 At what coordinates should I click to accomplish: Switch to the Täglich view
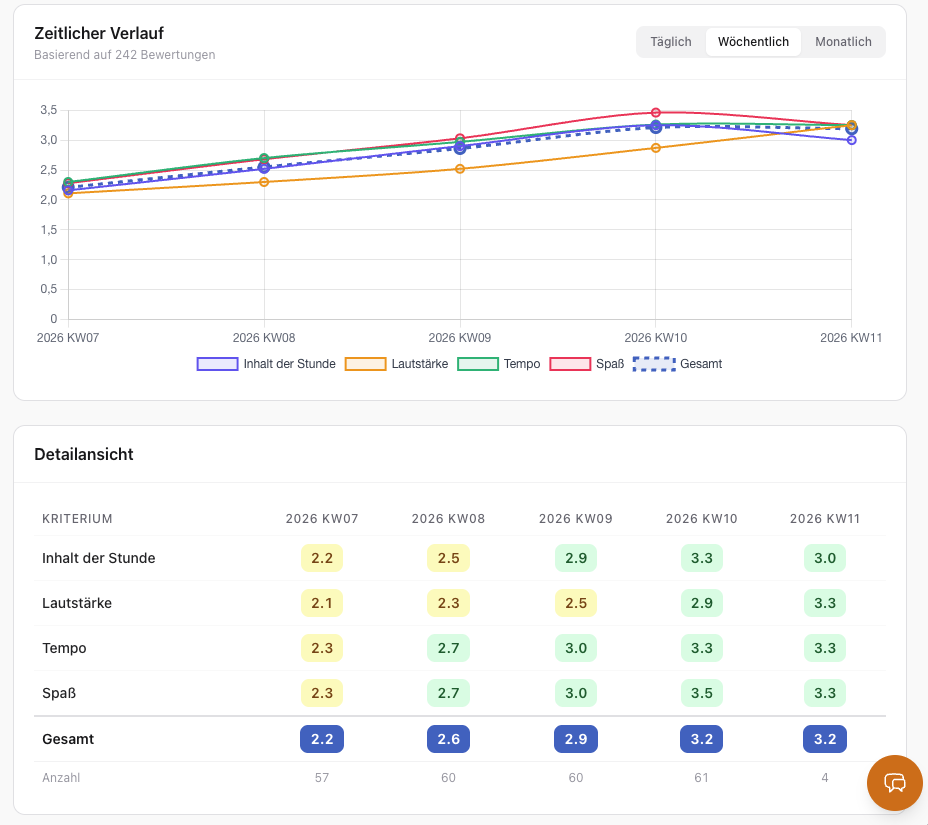[670, 42]
